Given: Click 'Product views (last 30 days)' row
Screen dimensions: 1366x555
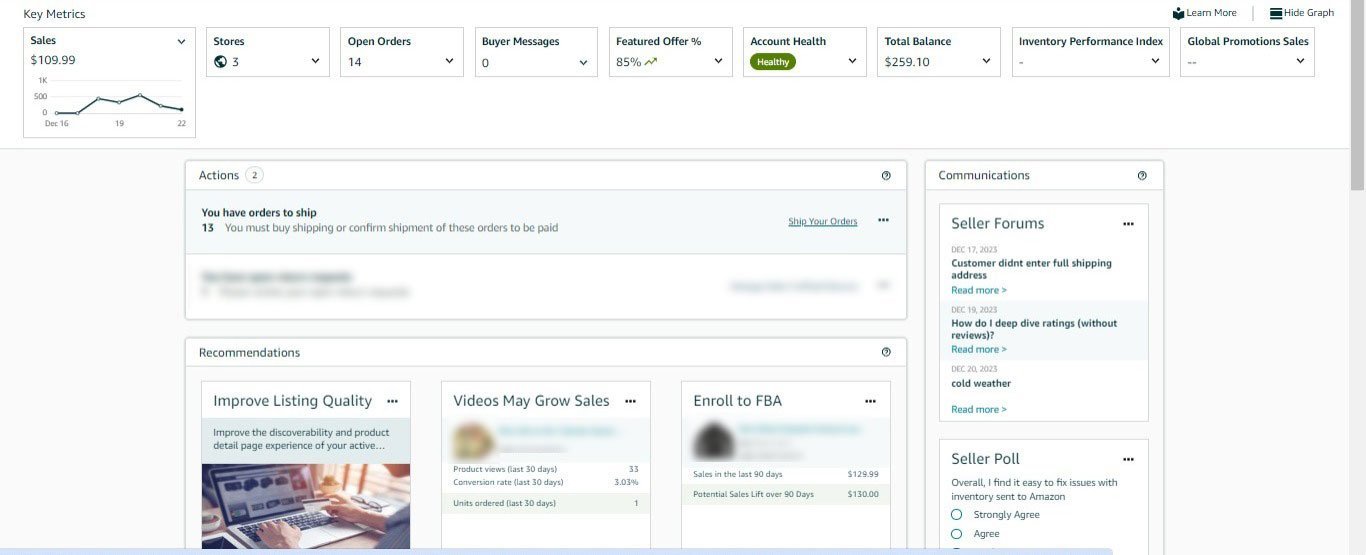Looking at the screenshot, I should [x=546, y=469].
